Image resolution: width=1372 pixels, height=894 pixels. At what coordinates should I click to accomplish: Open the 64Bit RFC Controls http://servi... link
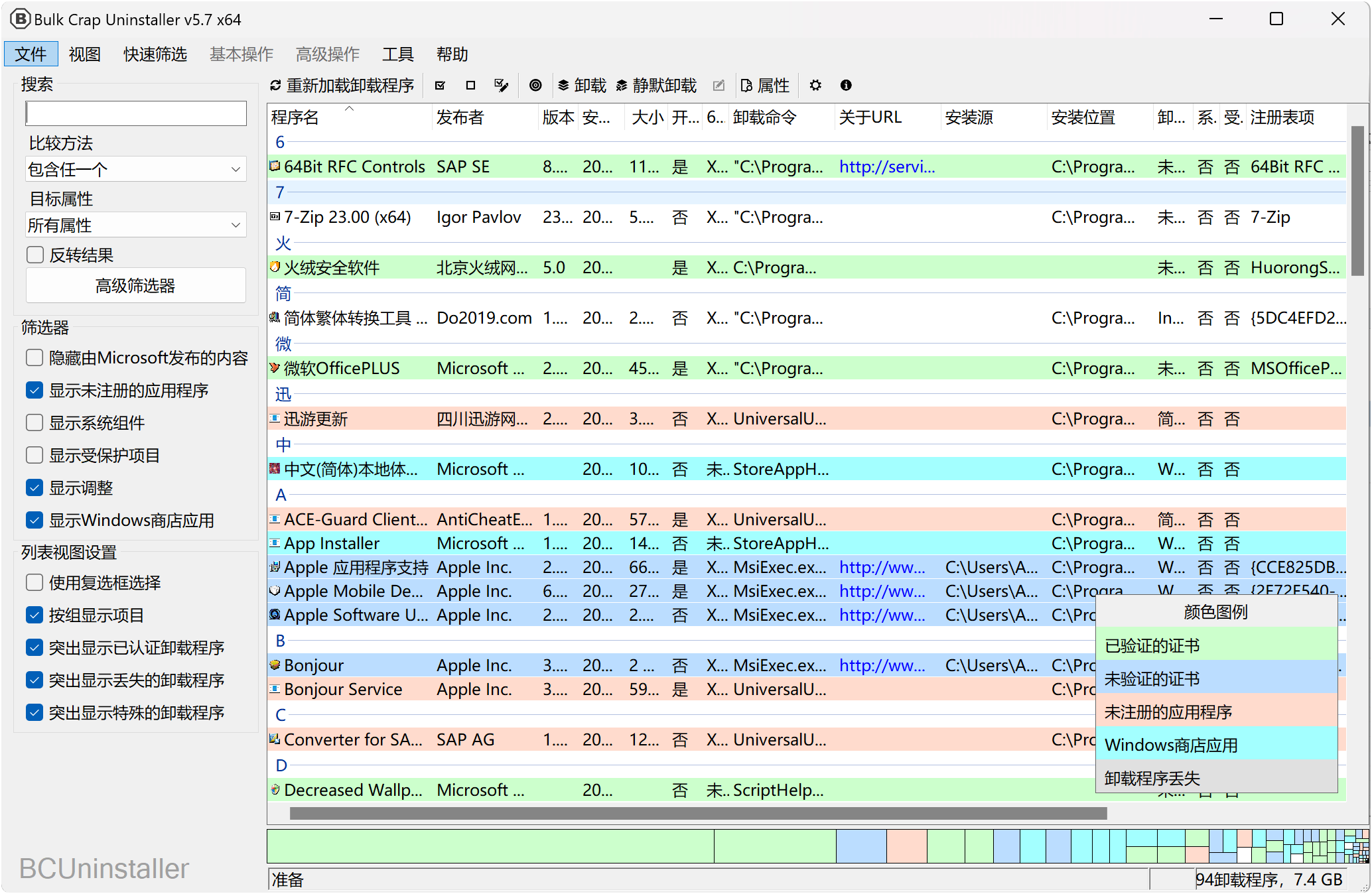(x=887, y=166)
